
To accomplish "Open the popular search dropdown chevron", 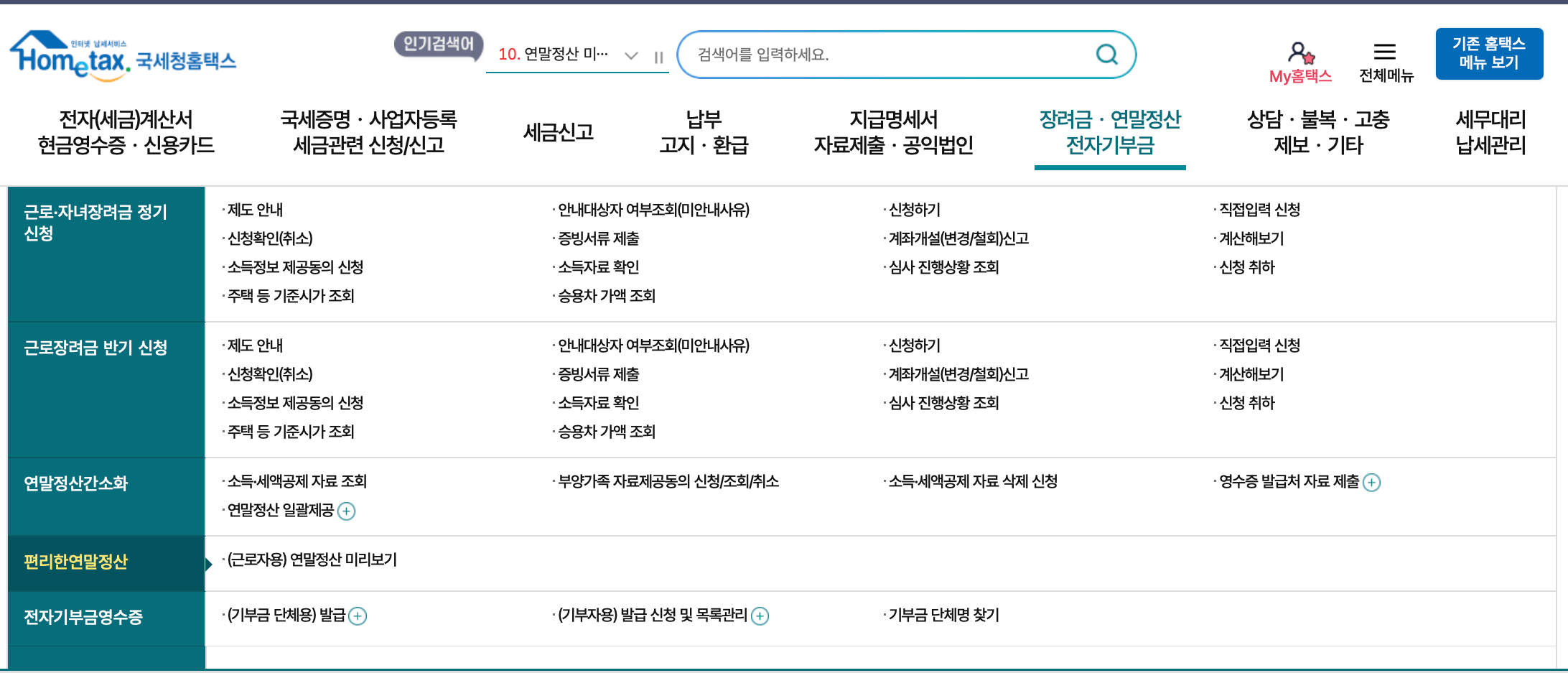I will click(x=630, y=57).
